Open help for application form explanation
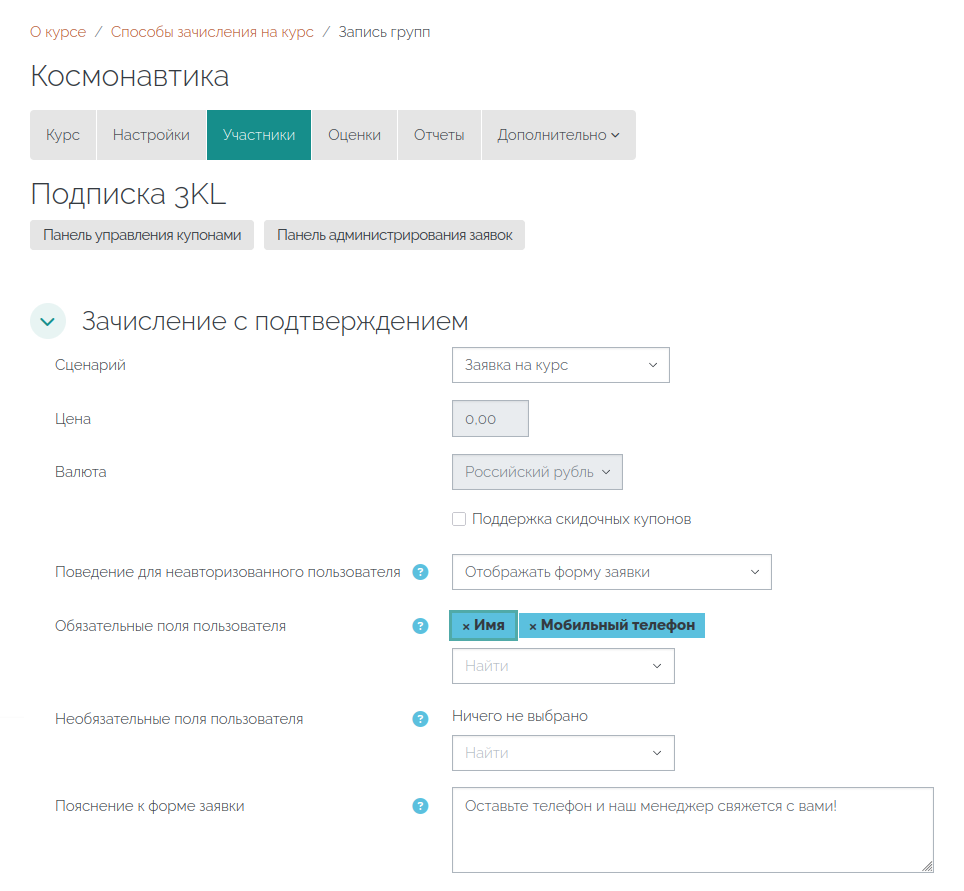 pos(420,806)
